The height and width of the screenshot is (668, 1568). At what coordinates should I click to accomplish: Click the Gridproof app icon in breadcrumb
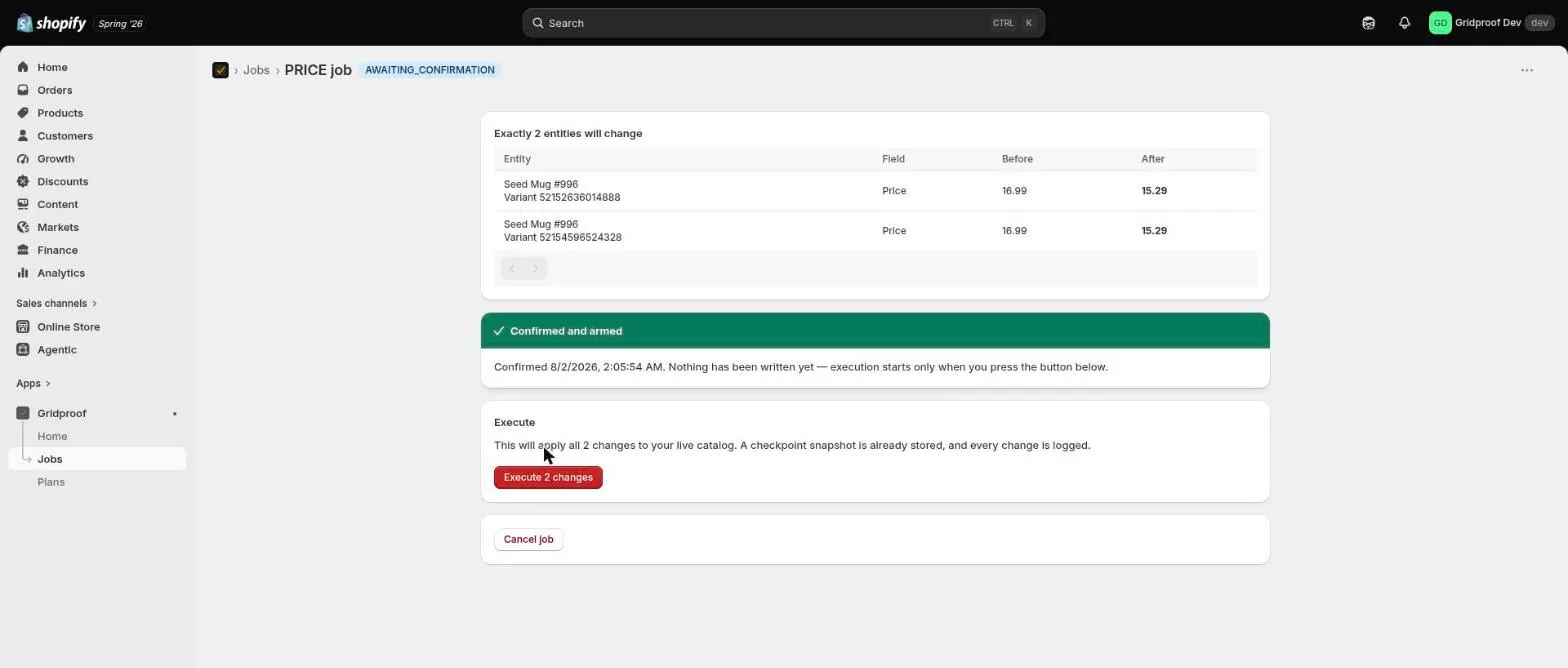pos(220,70)
